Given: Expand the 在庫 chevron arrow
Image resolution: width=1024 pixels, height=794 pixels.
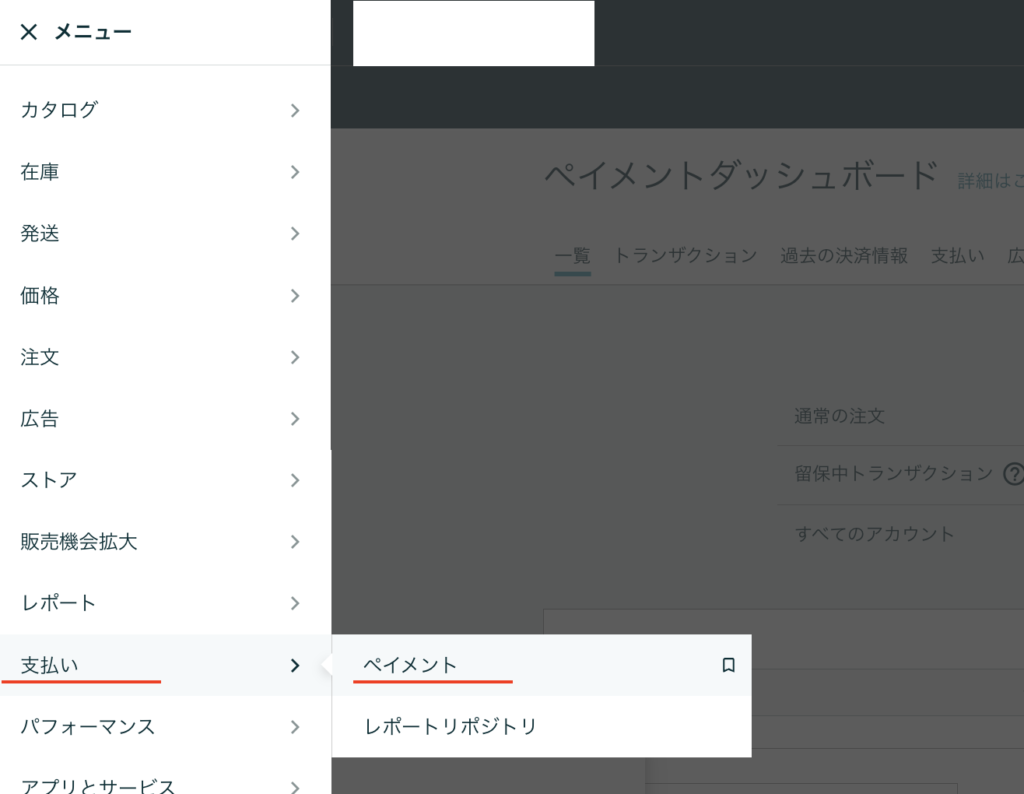Looking at the screenshot, I should point(295,172).
